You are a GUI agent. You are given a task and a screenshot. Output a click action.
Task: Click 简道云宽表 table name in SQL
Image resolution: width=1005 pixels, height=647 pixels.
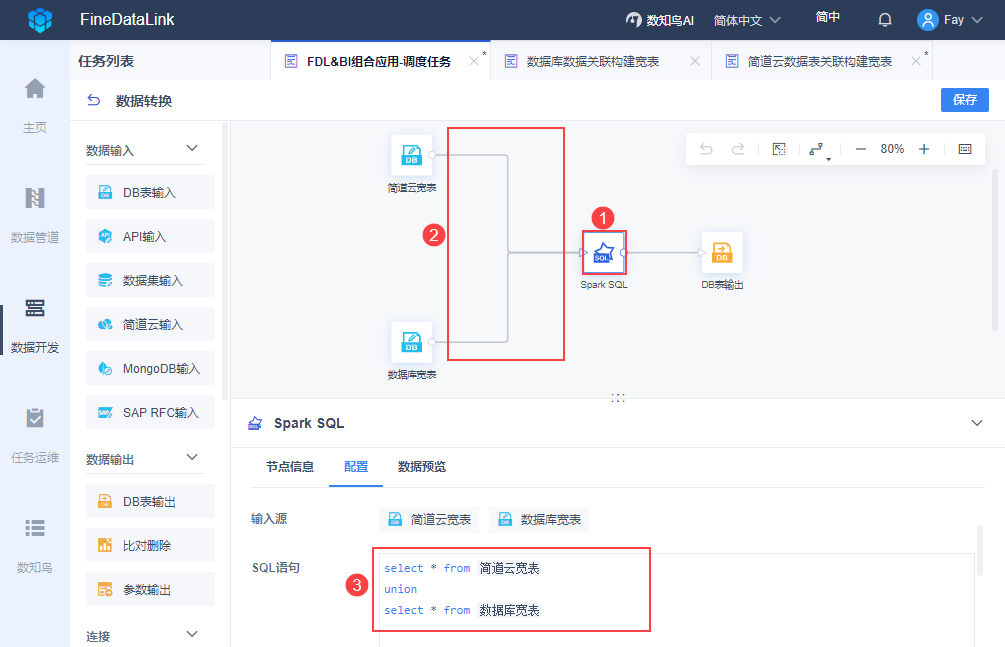point(510,568)
